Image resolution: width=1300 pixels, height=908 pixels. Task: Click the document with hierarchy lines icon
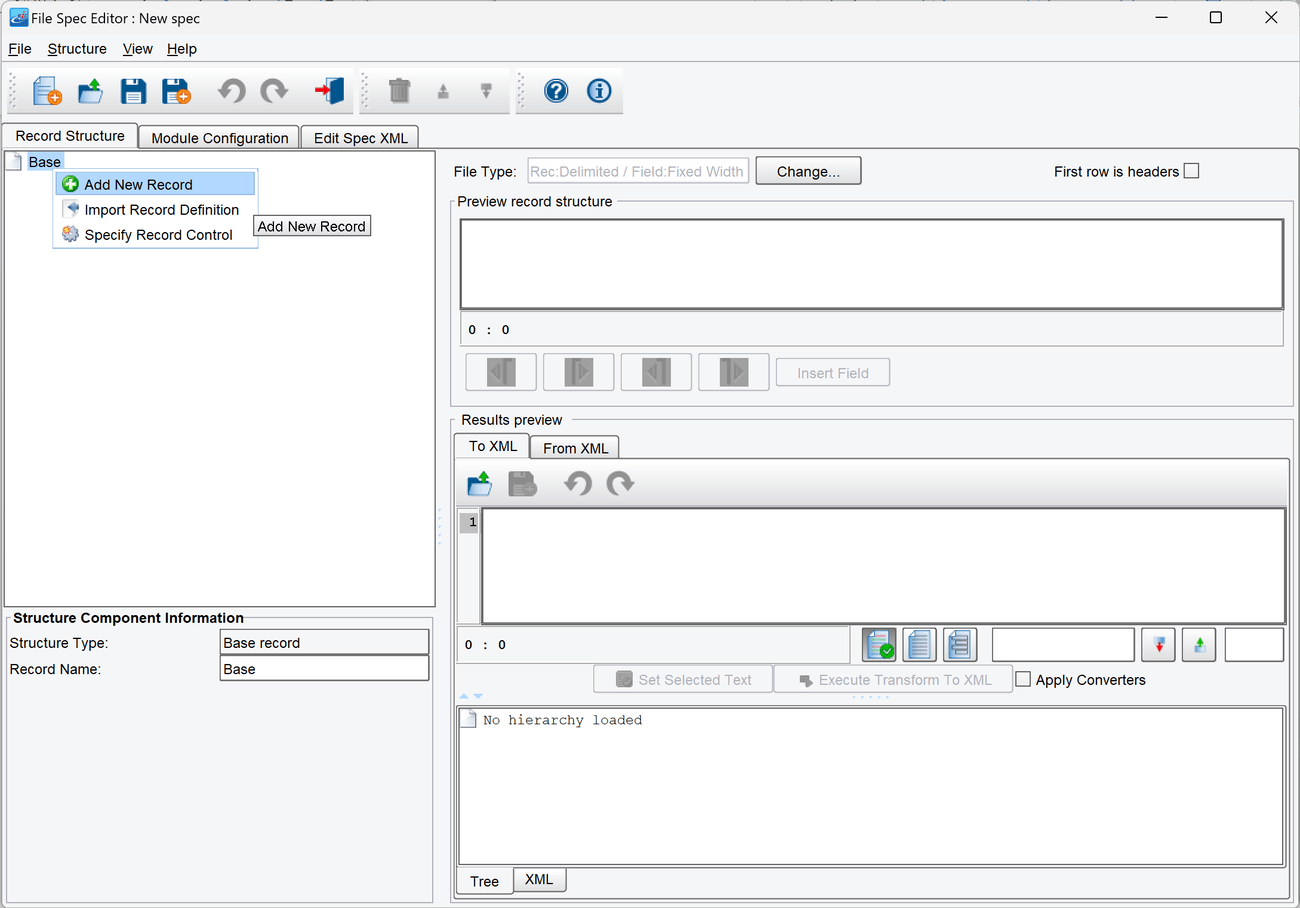click(959, 645)
